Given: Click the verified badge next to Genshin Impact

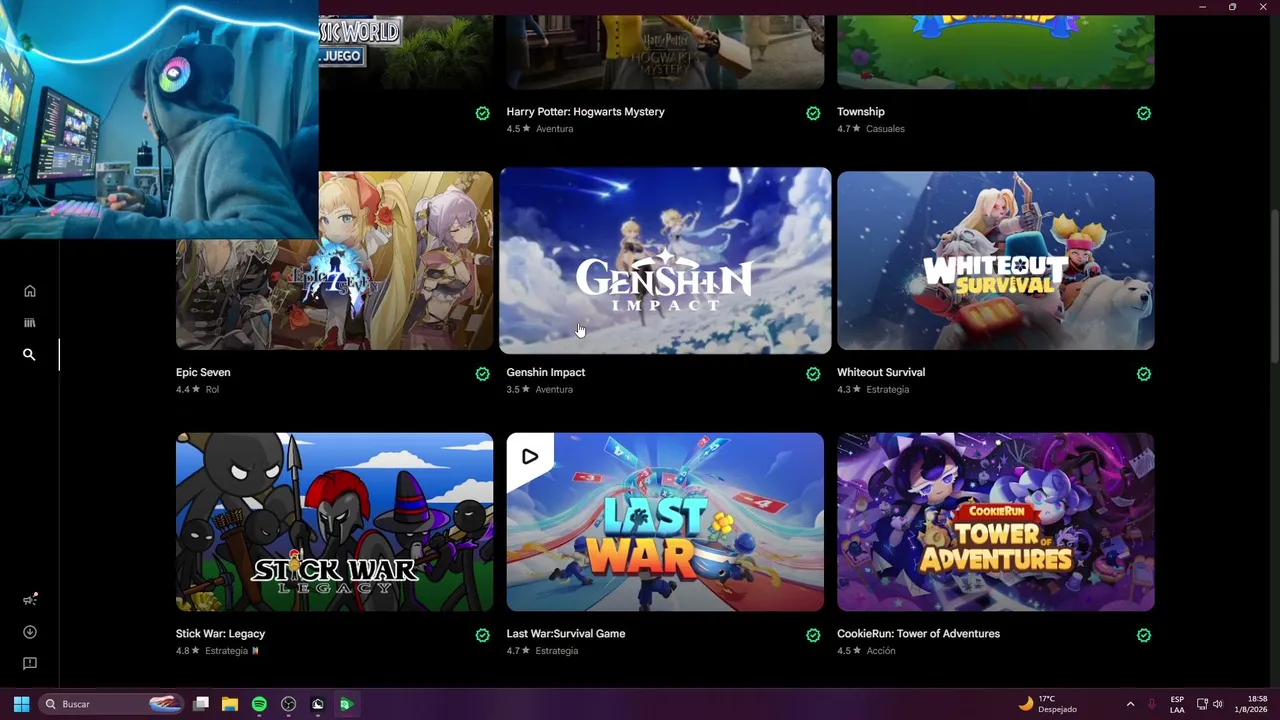Looking at the screenshot, I should [x=813, y=374].
